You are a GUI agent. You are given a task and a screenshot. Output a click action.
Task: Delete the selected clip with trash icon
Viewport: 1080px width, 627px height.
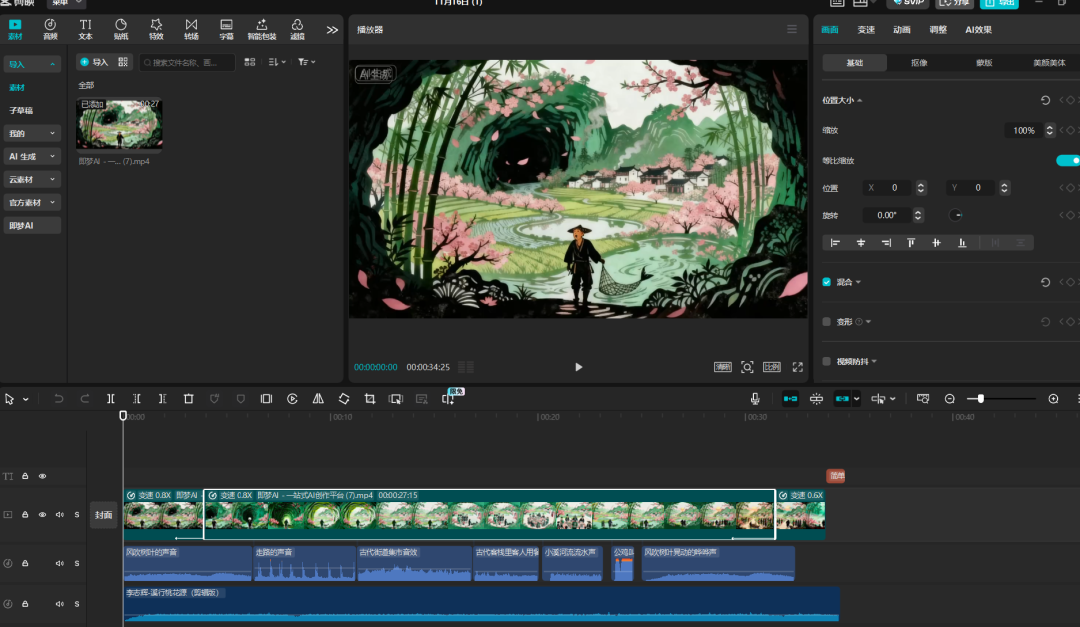click(188, 399)
